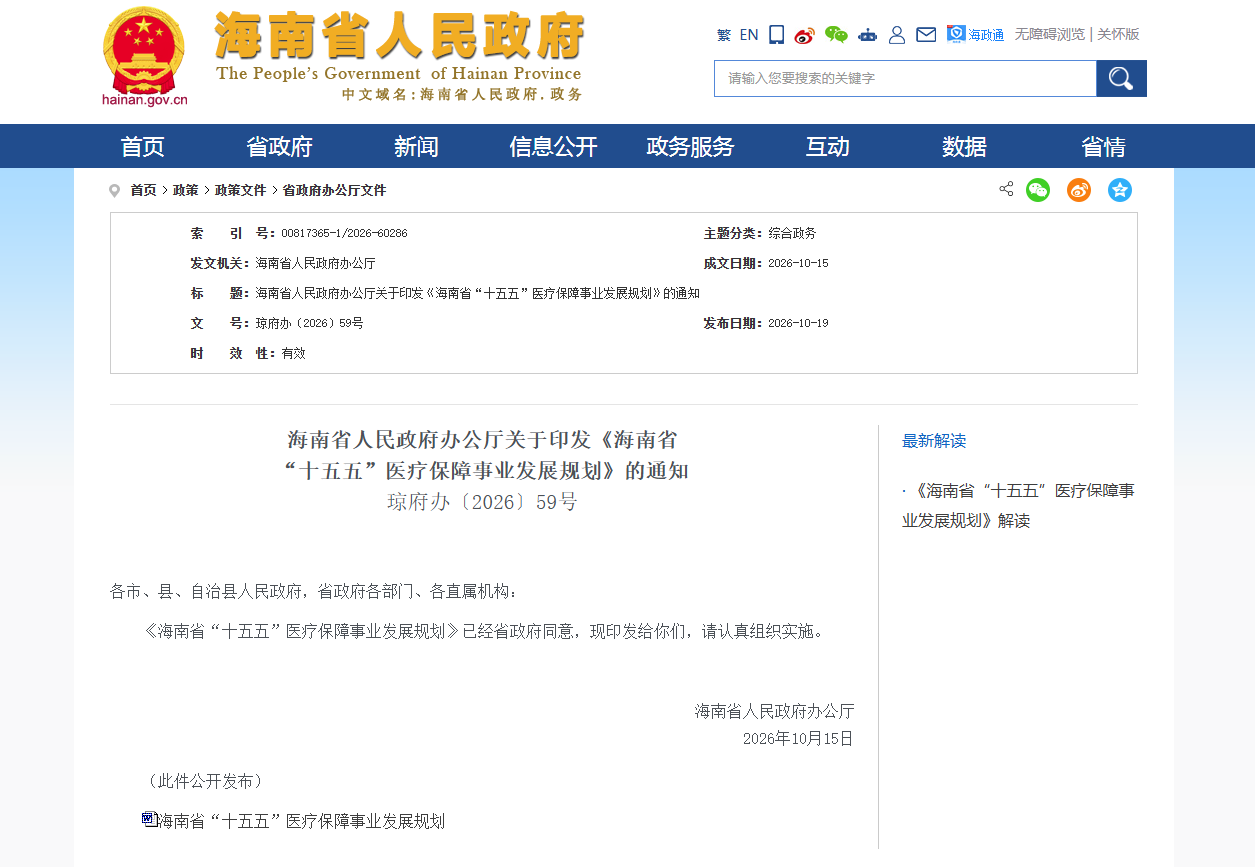Click the 最新解读 sidebar heading
1255x867 pixels.
point(934,441)
